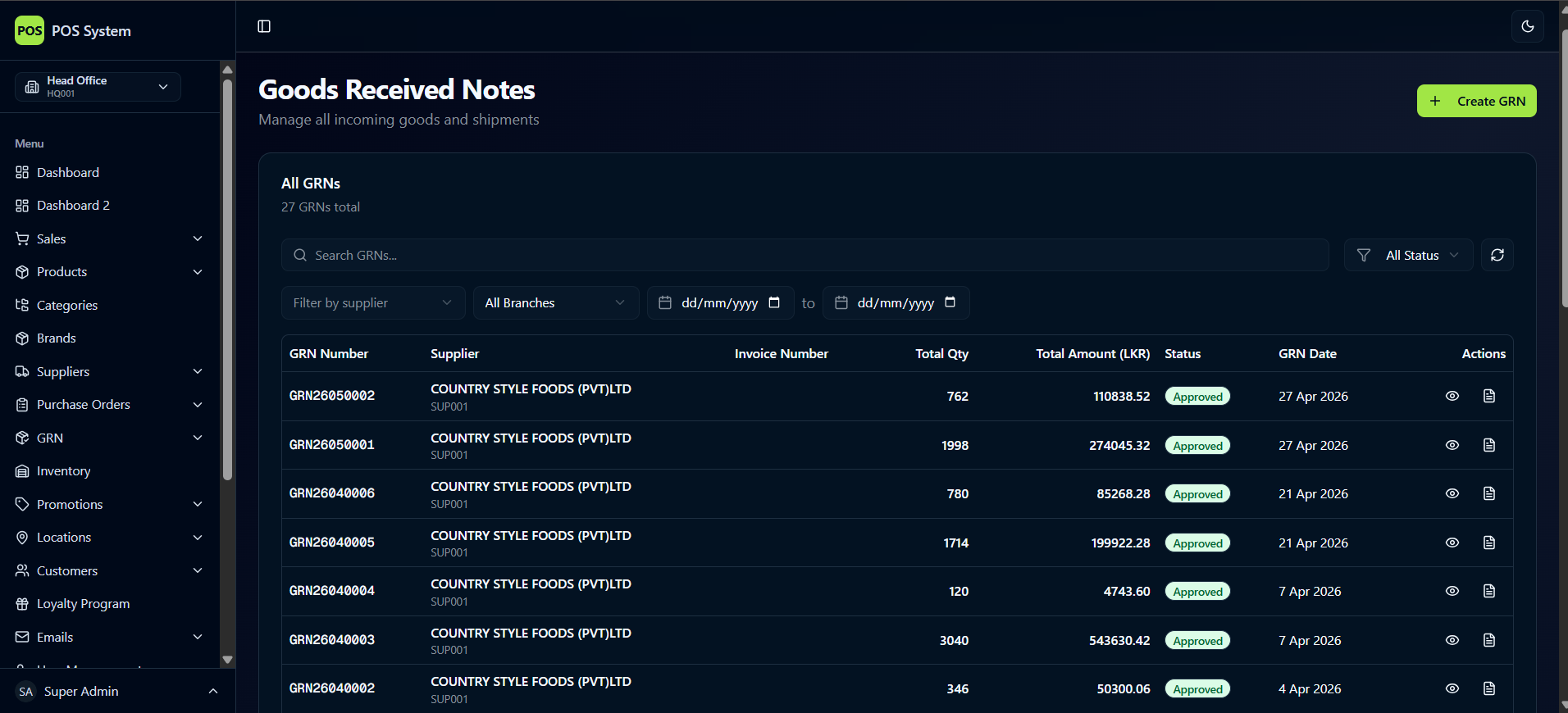View GRN26040004 with eye icon
Image resolution: width=1568 pixels, height=713 pixels.
(1452, 591)
